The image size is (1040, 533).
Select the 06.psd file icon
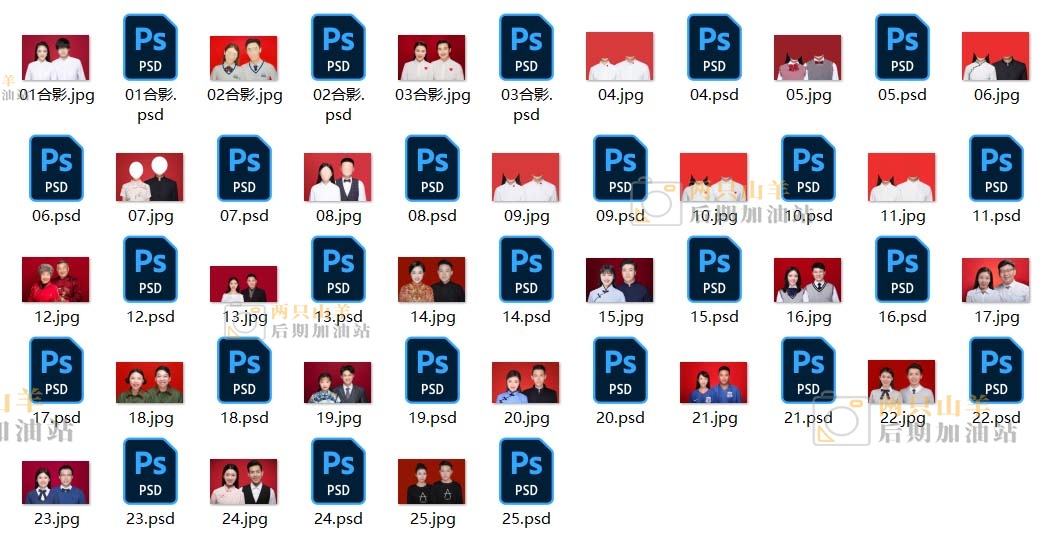coord(56,169)
